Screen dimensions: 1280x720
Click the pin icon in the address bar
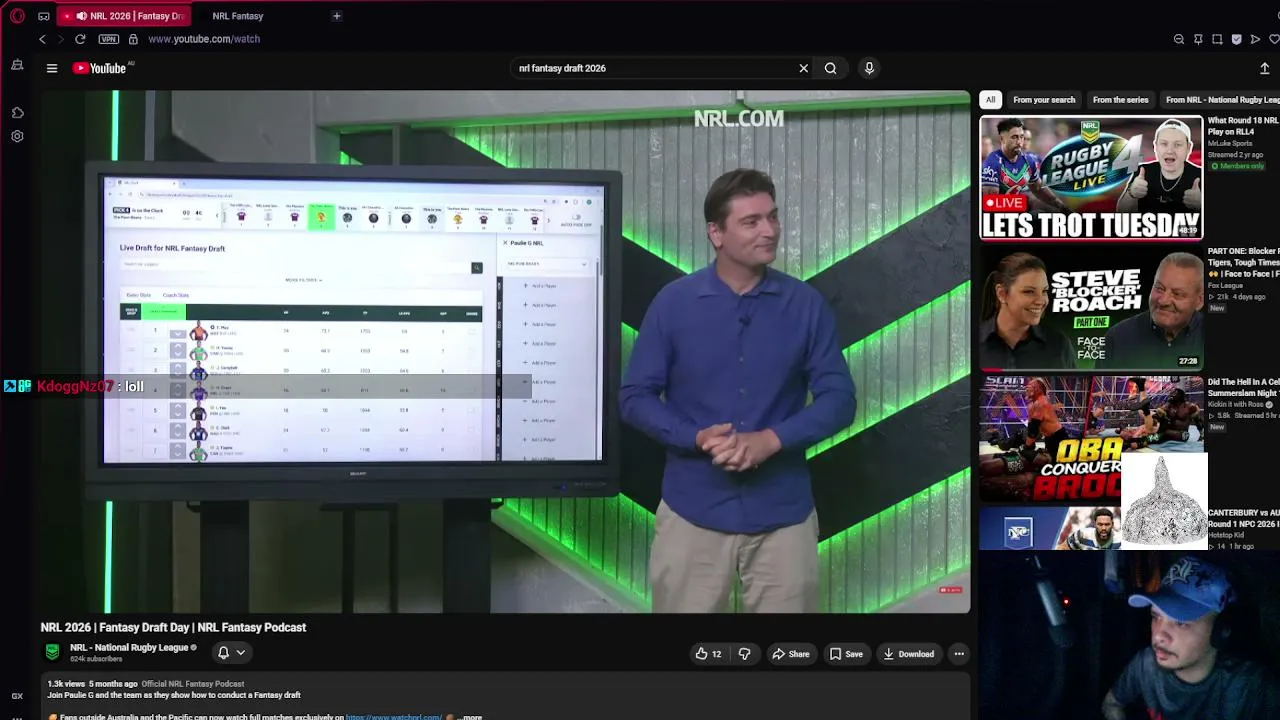pyautogui.click(x=1198, y=39)
